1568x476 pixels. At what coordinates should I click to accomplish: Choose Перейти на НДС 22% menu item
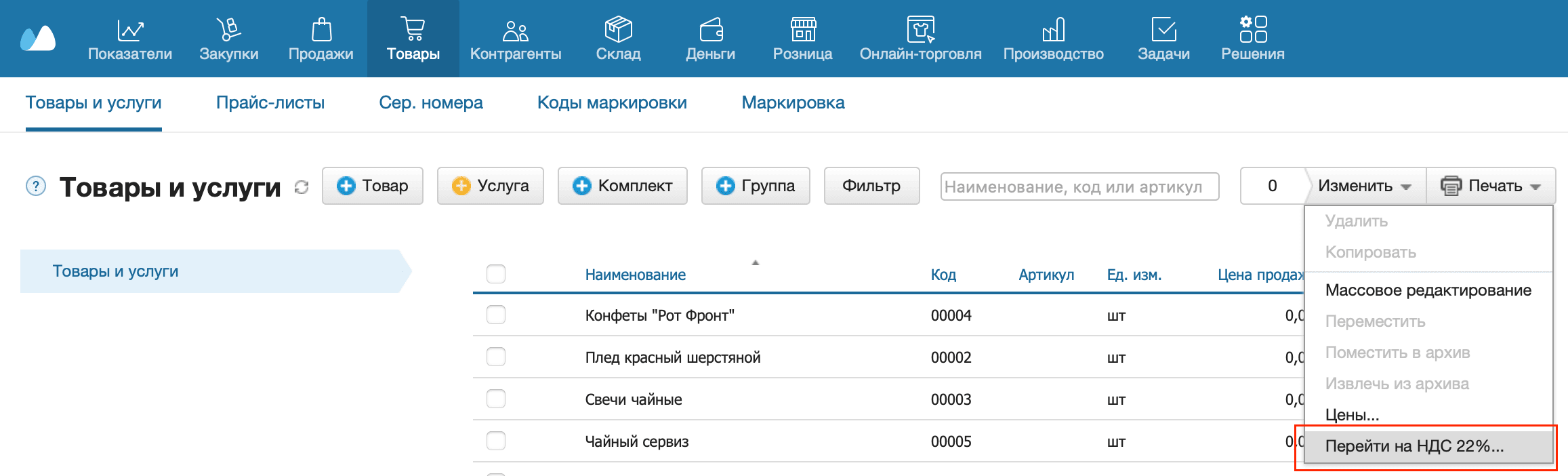point(1414,446)
